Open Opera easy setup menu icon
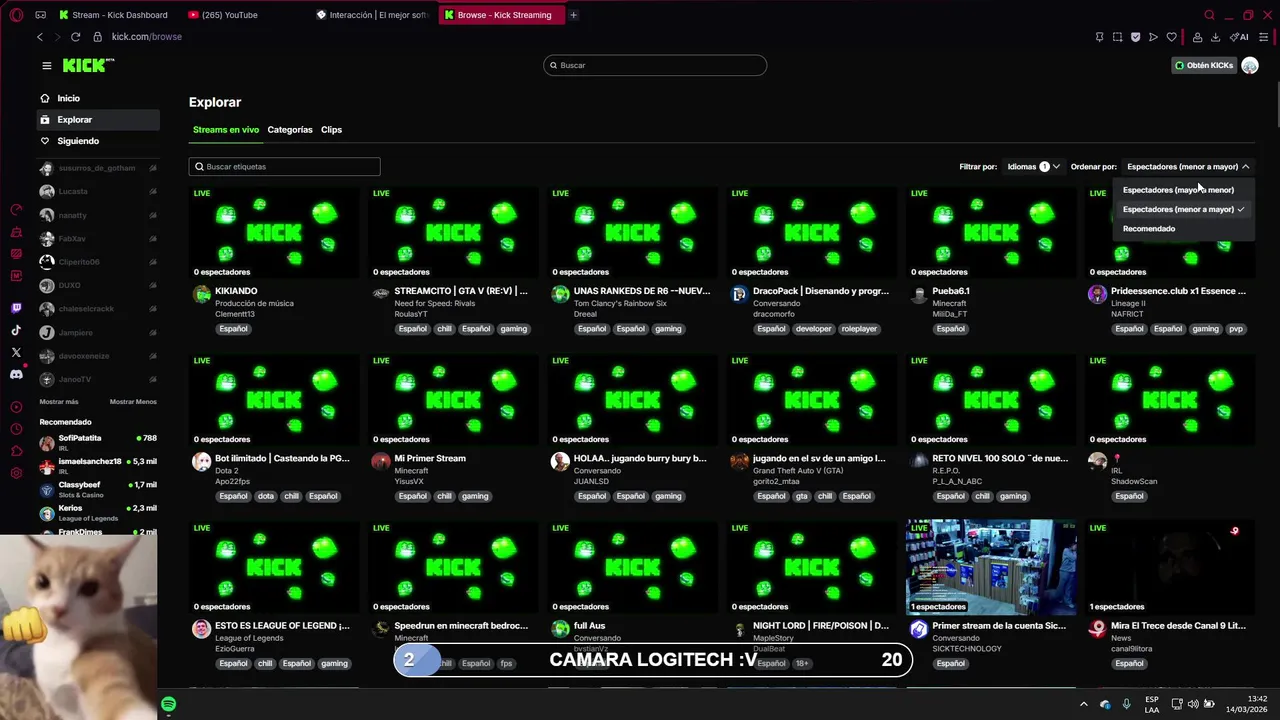 (1264, 37)
